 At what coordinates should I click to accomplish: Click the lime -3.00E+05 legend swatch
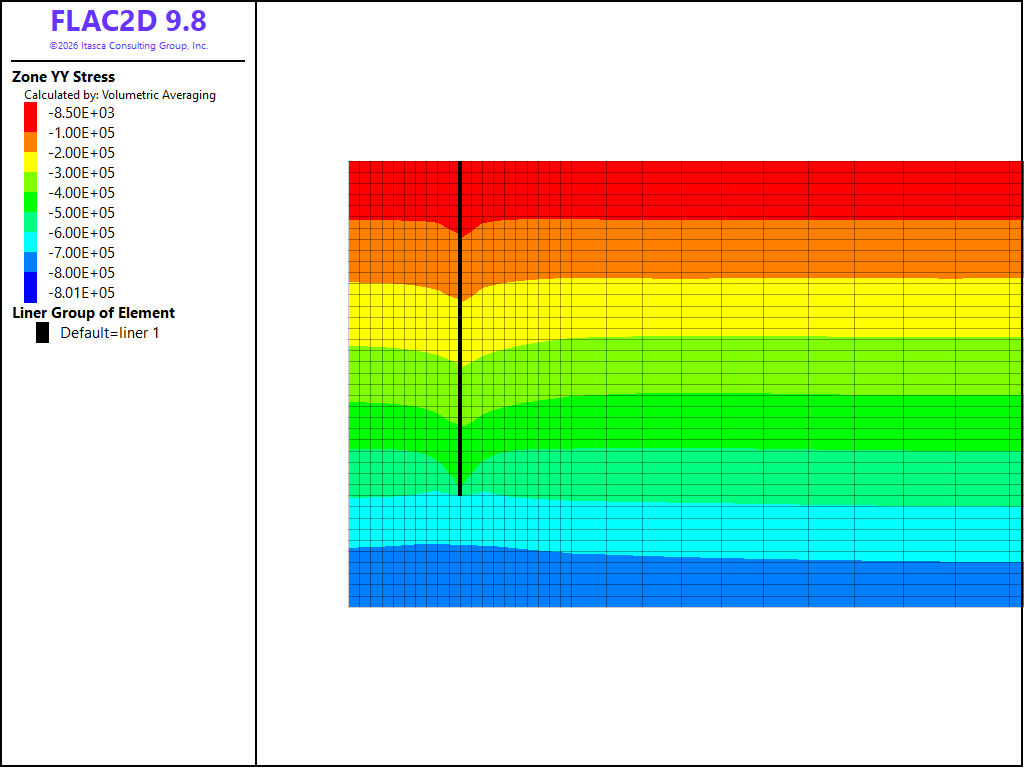tap(31, 182)
